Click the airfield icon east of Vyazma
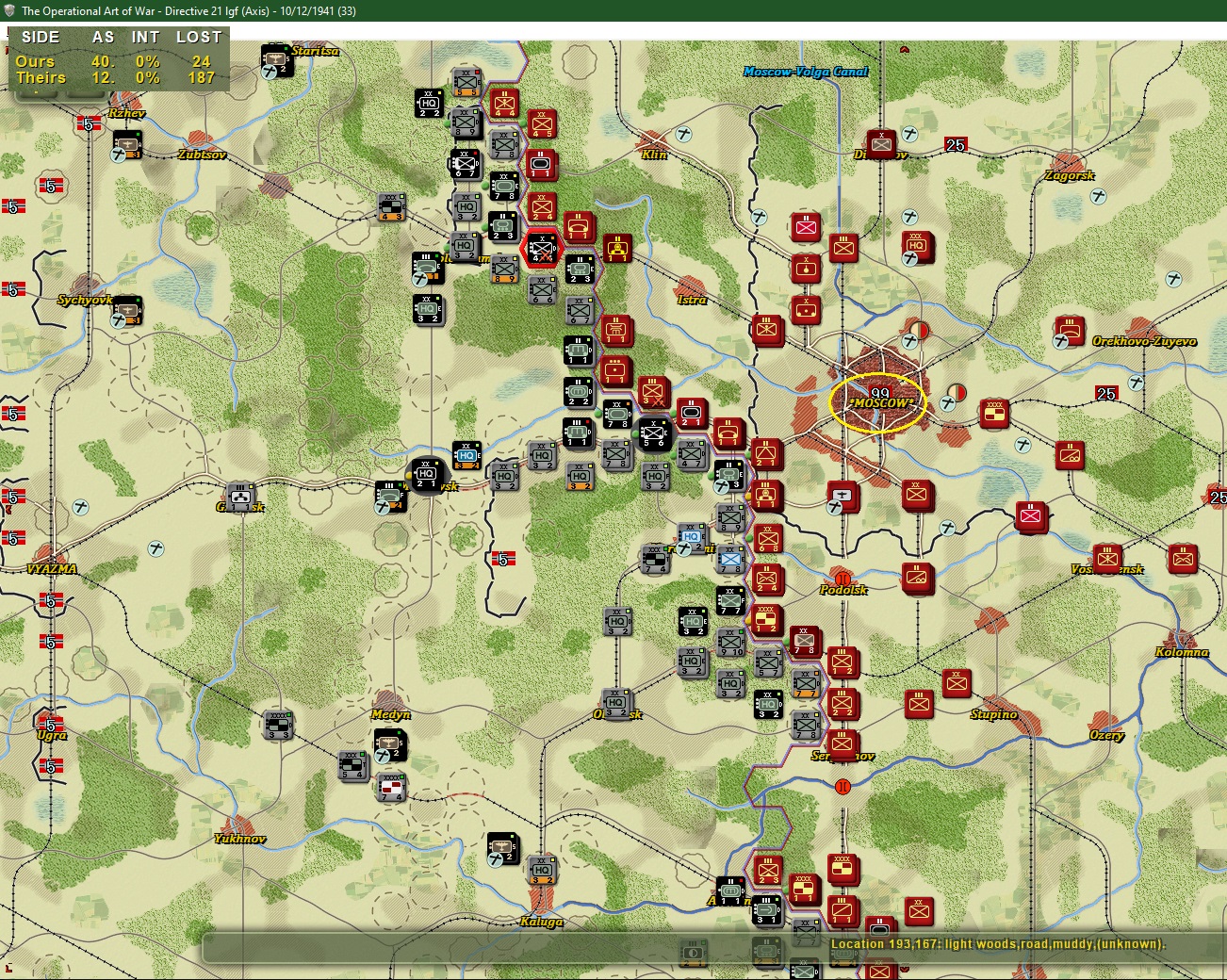This screenshot has width=1227, height=980. tap(156, 548)
